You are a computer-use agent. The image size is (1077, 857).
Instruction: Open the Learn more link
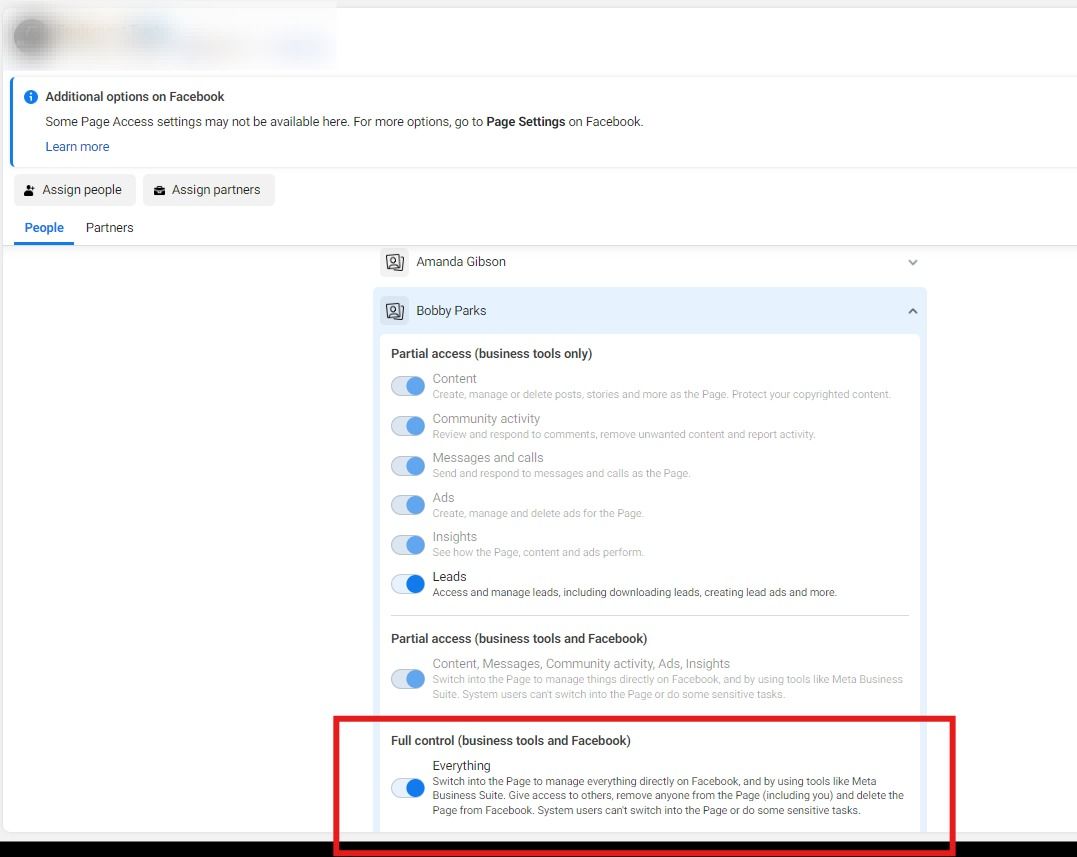(77, 147)
